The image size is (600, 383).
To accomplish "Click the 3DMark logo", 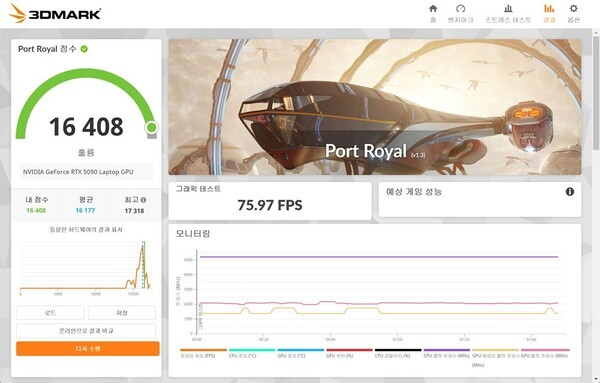I will pyautogui.click(x=55, y=13).
